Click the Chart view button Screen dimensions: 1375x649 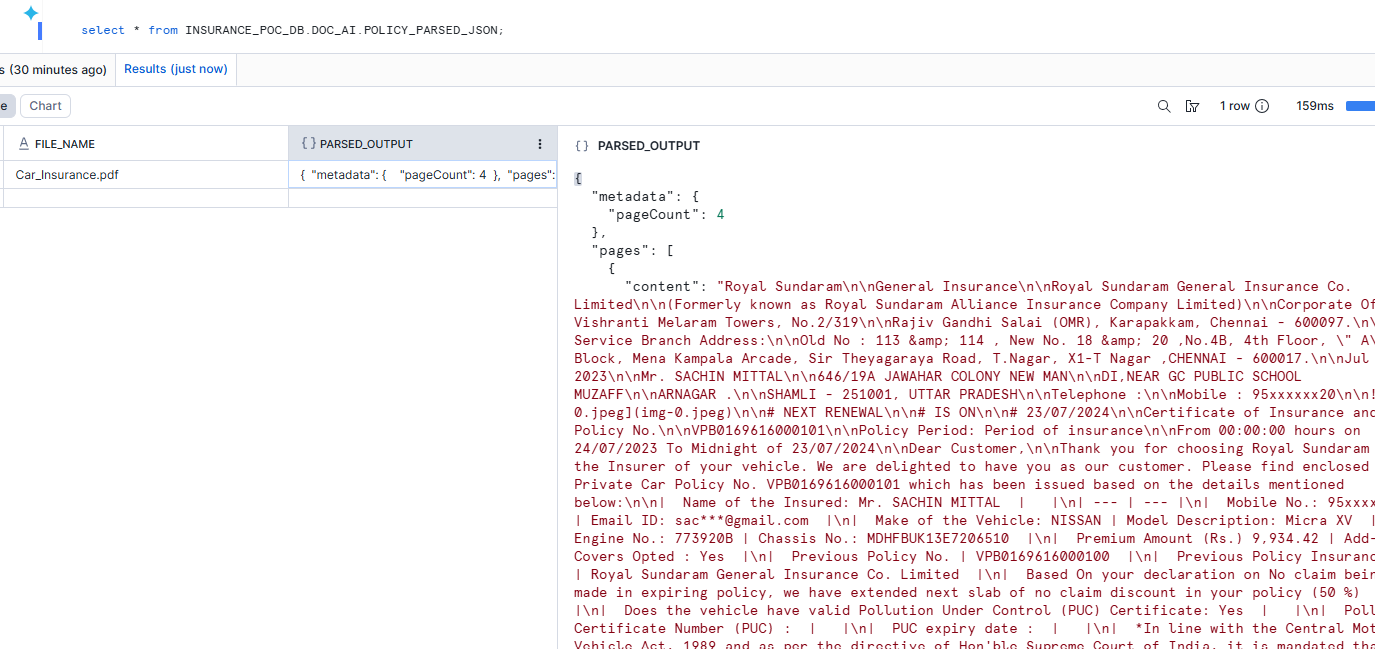point(44,105)
